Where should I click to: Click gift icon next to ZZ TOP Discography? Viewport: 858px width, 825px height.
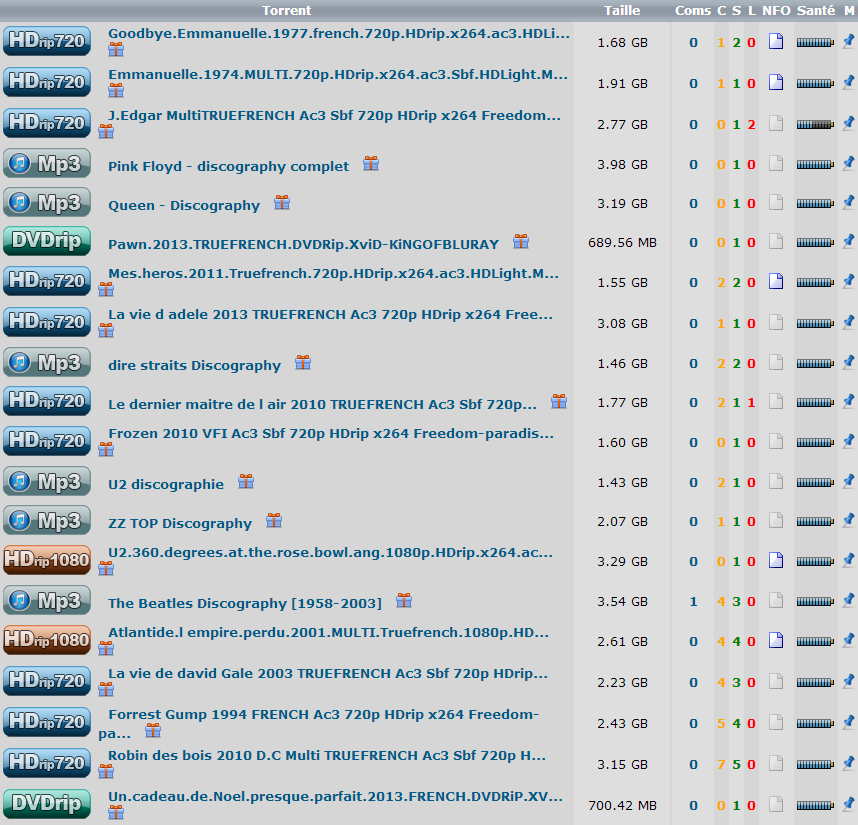tap(274, 520)
